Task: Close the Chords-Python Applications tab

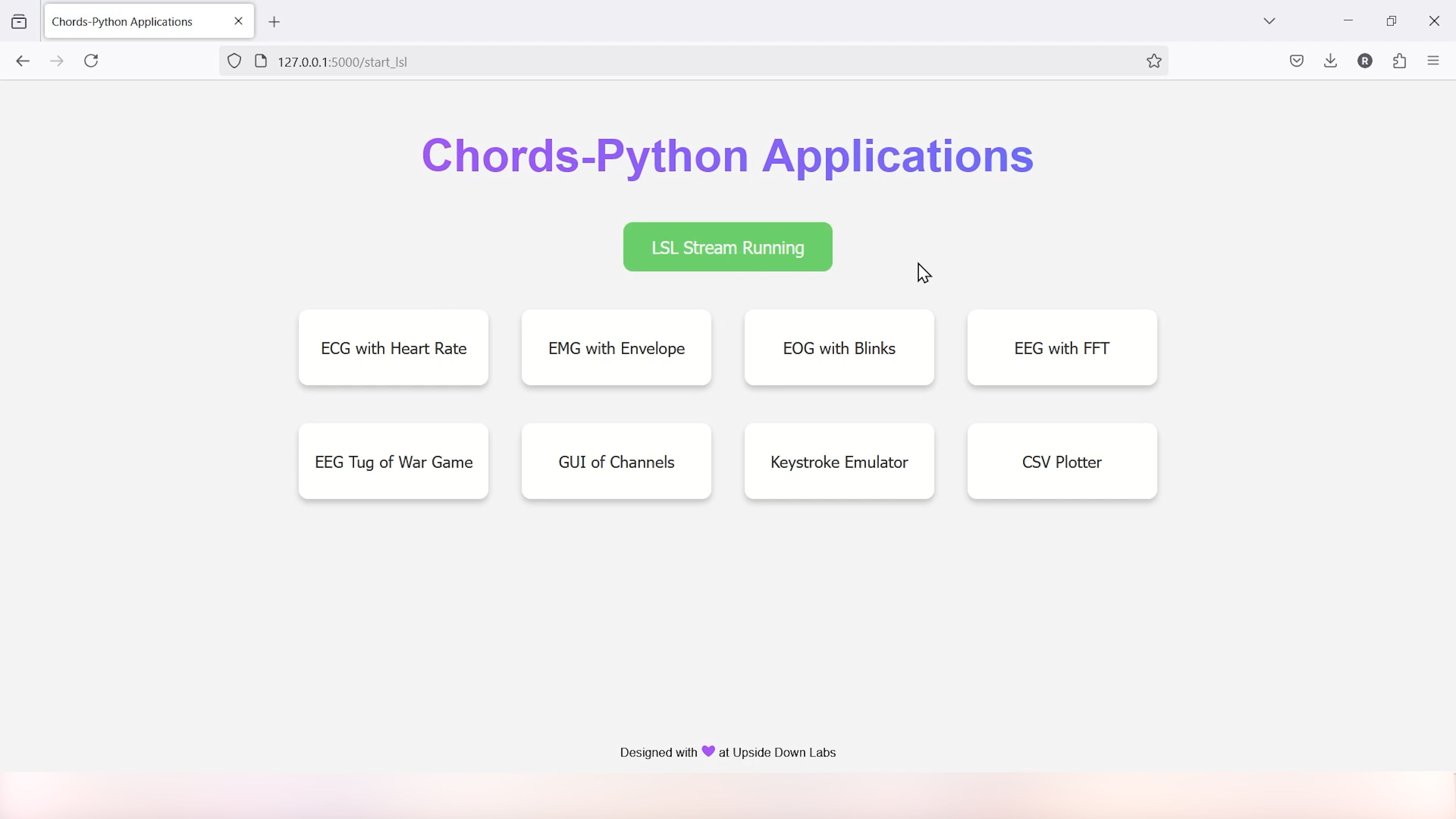Action: coord(238,22)
